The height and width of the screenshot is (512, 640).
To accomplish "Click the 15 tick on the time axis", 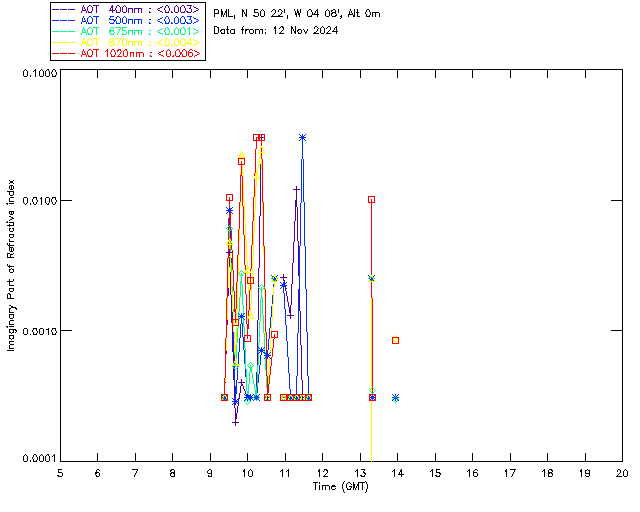I will coord(435,472).
